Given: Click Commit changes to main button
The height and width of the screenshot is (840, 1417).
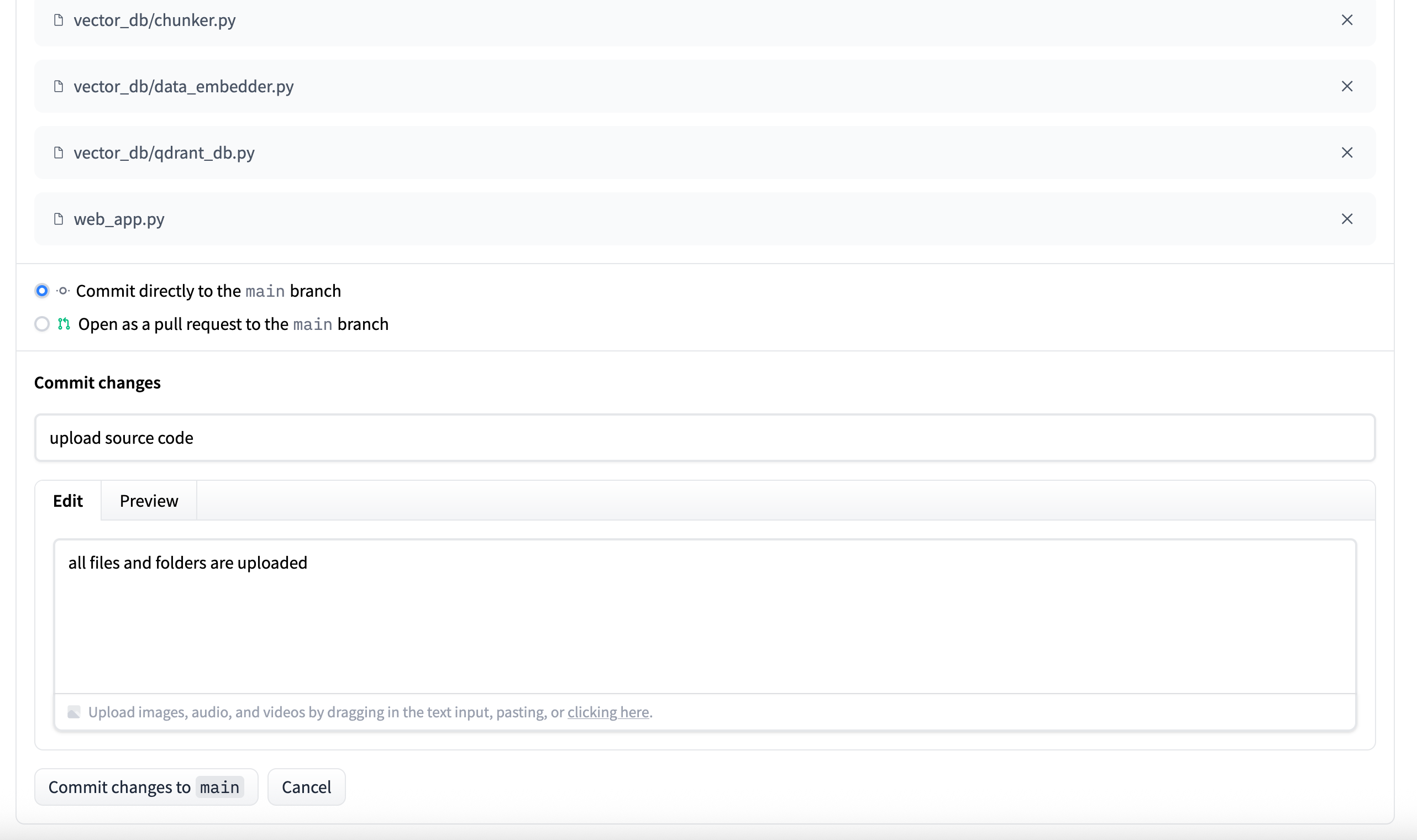Looking at the screenshot, I should tap(146, 786).
